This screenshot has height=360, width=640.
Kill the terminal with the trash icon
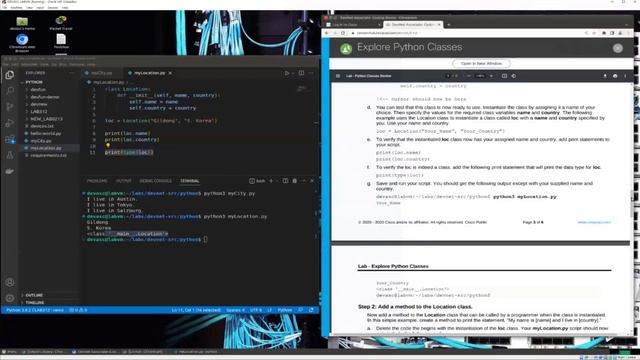click(295, 181)
